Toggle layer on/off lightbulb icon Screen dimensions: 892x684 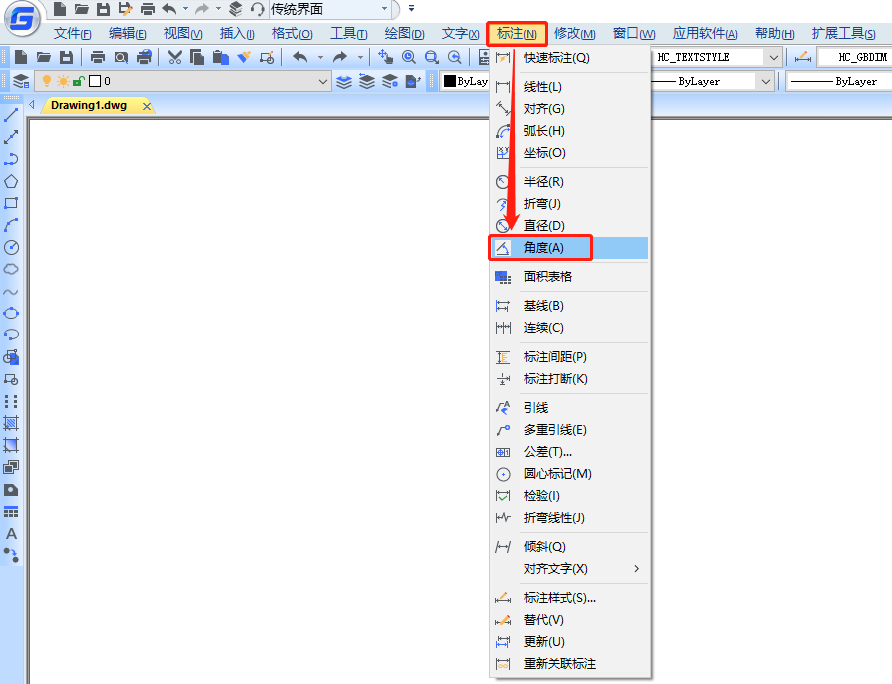(47, 81)
